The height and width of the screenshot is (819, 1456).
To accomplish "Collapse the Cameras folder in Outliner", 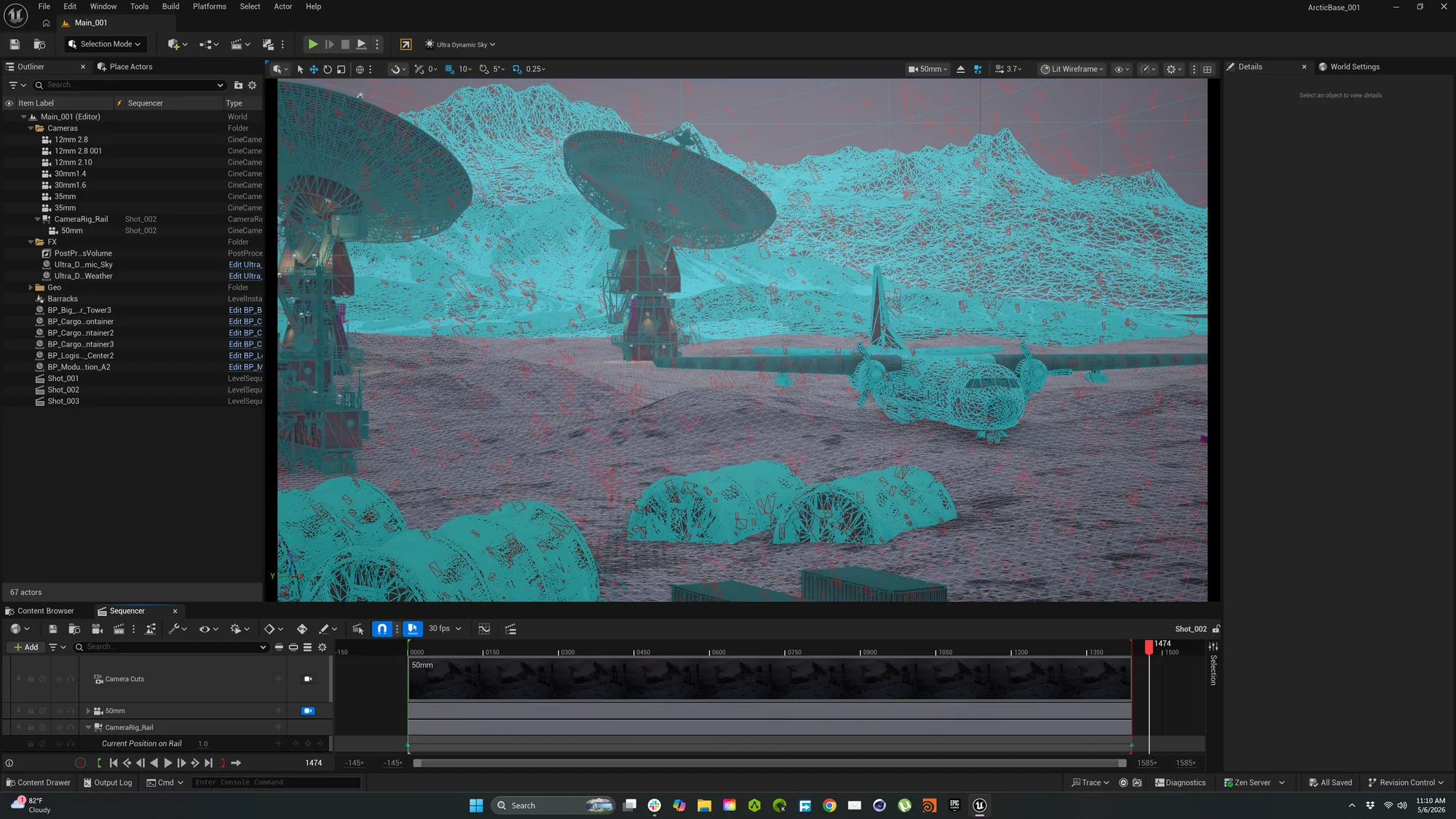I will coord(31,128).
